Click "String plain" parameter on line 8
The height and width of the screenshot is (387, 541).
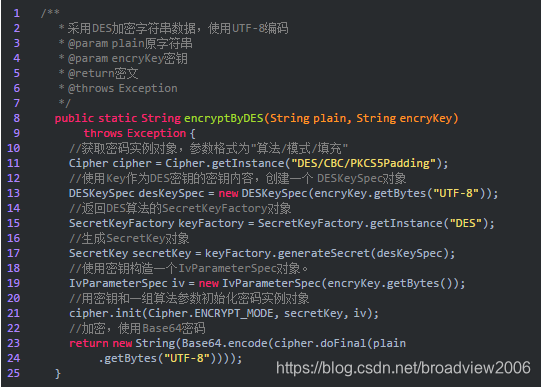point(308,119)
